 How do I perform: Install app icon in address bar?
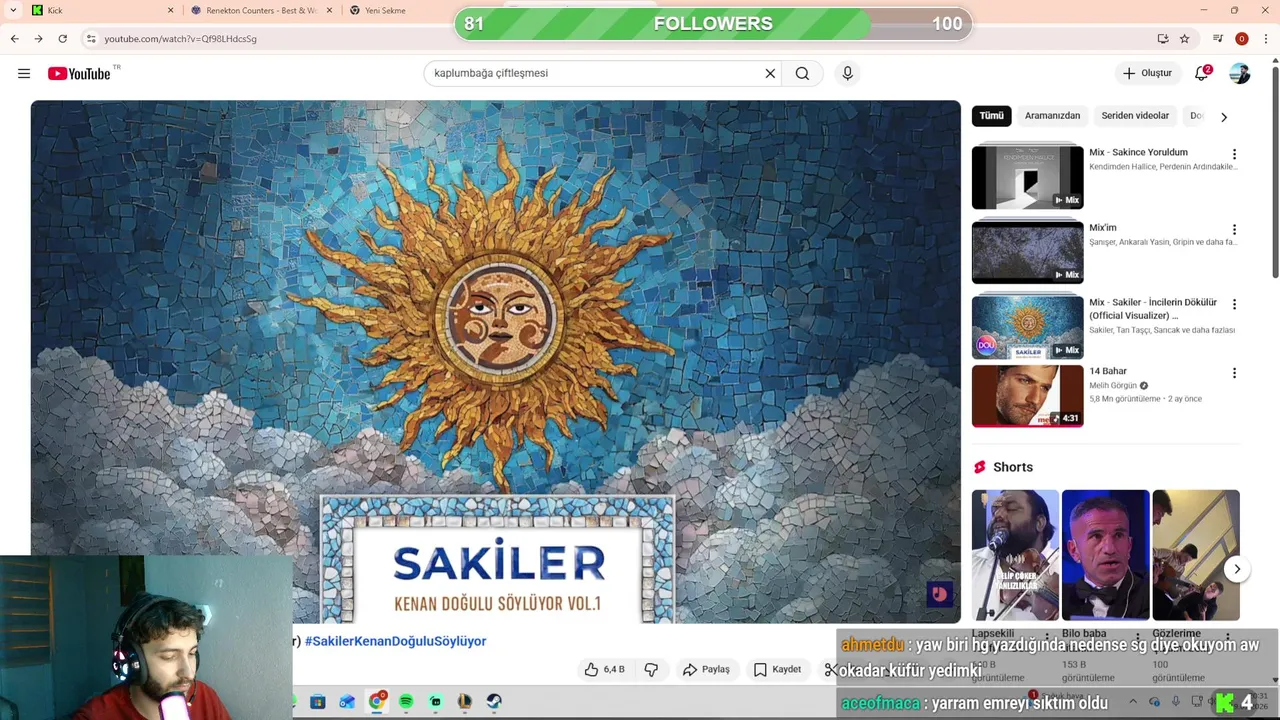1163,38
